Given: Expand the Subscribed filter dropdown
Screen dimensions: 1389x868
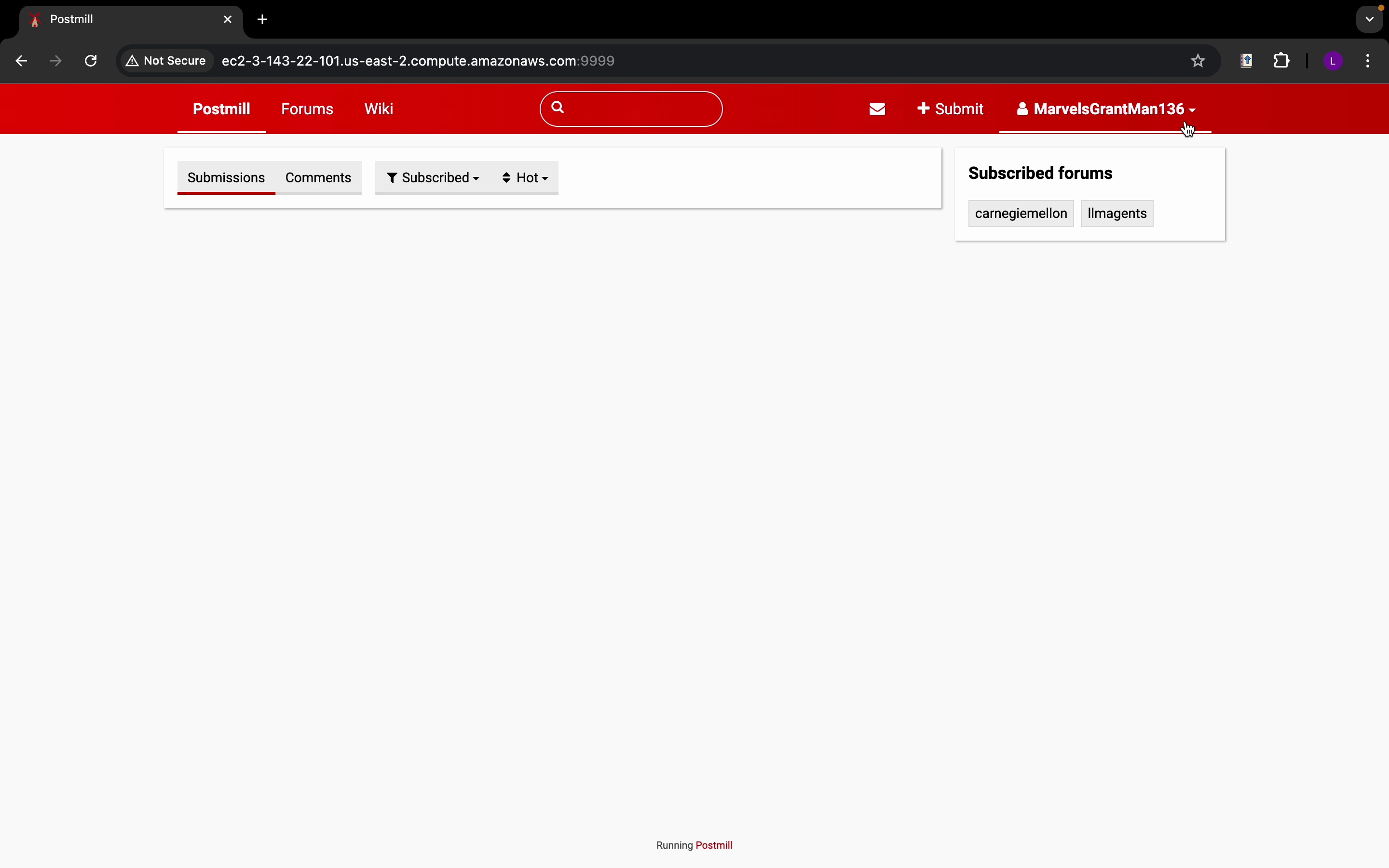Looking at the screenshot, I should coord(434,178).
